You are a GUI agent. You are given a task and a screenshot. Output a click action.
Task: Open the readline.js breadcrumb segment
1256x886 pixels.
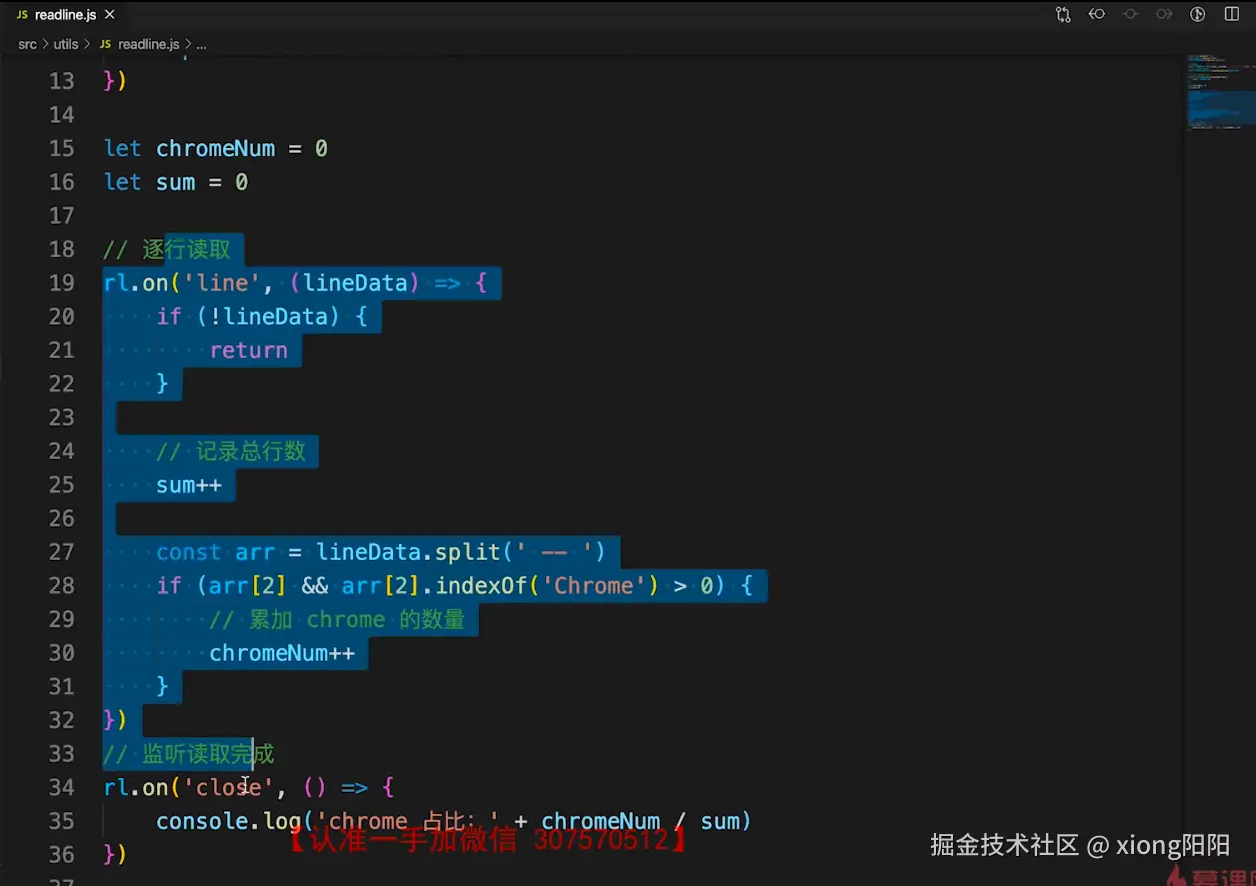tap(148, 44)
